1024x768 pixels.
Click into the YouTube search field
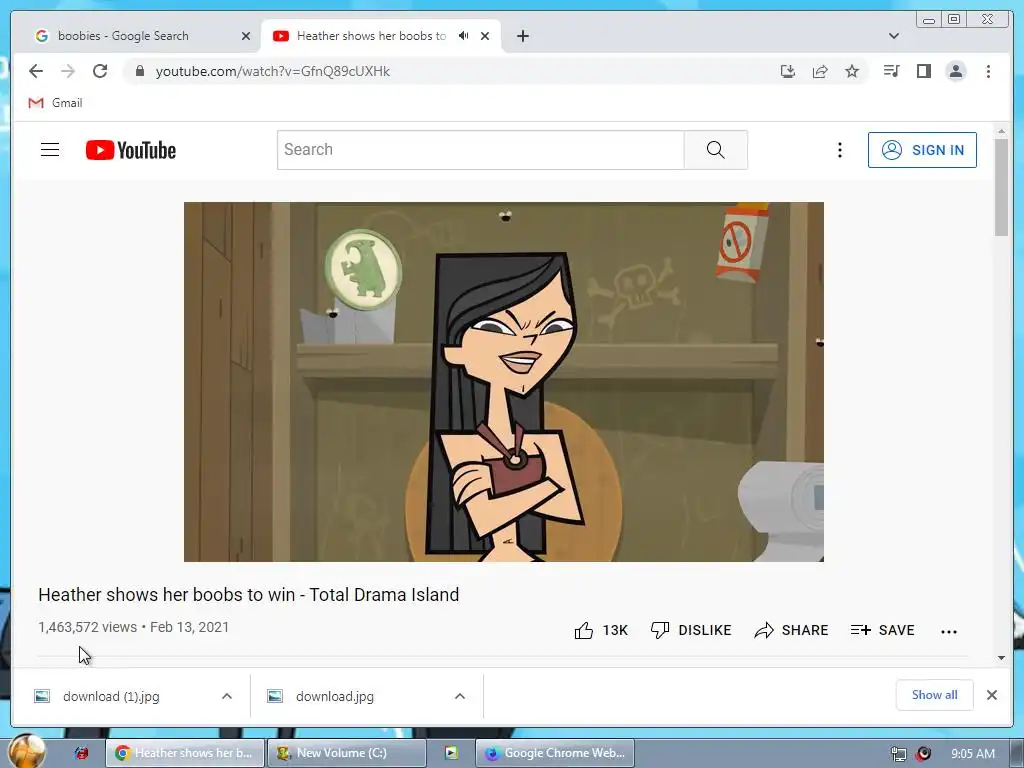[481, 150]
